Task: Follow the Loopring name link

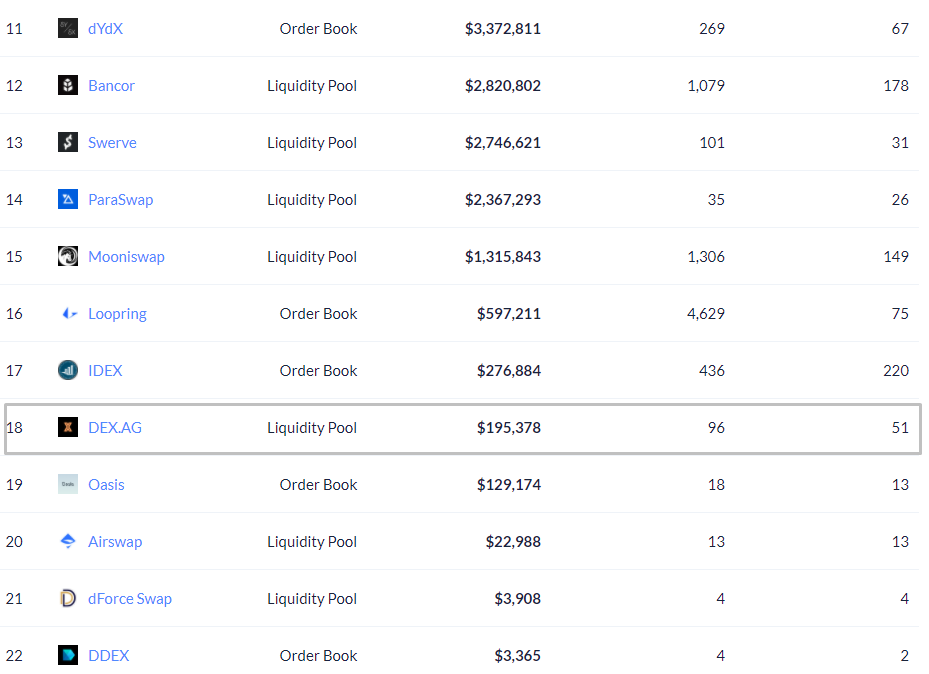Action: click(117, 313)
